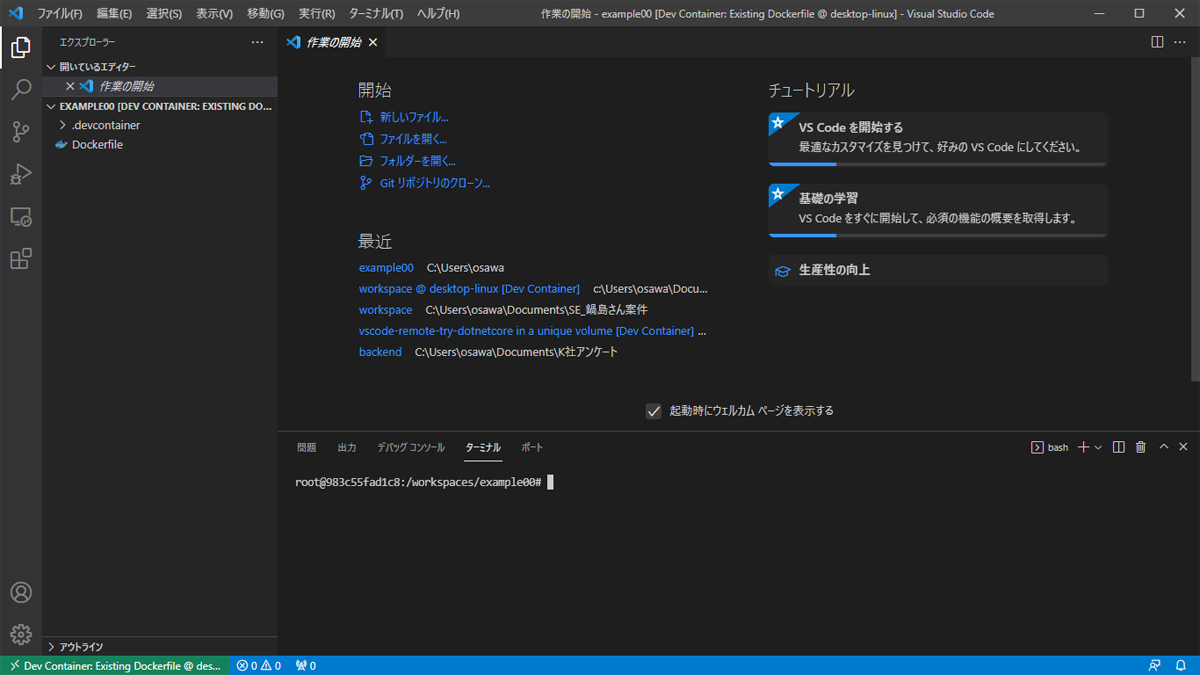Open the feedback icon in status bar
This screenshot has width=1200, height=675.
point(1155,665)
